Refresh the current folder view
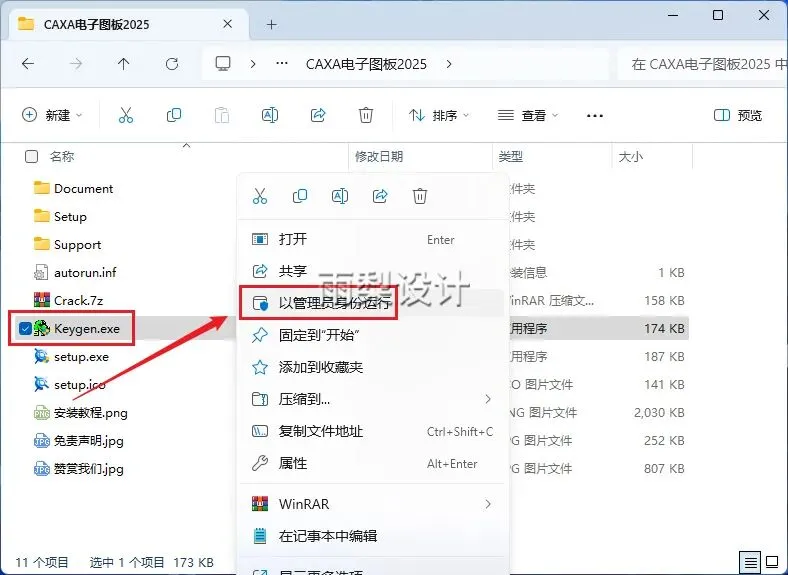This screenshot has height=575, width=788. pyautogui.click(x=172, y=64)
